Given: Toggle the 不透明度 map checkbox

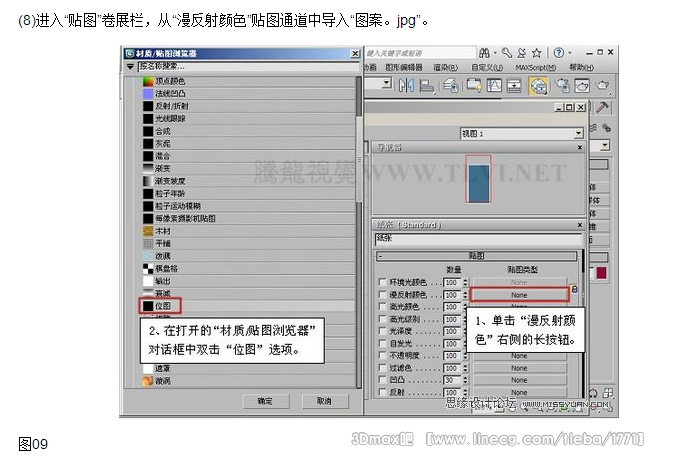Looking at the screenshot, I should (382, 355).
